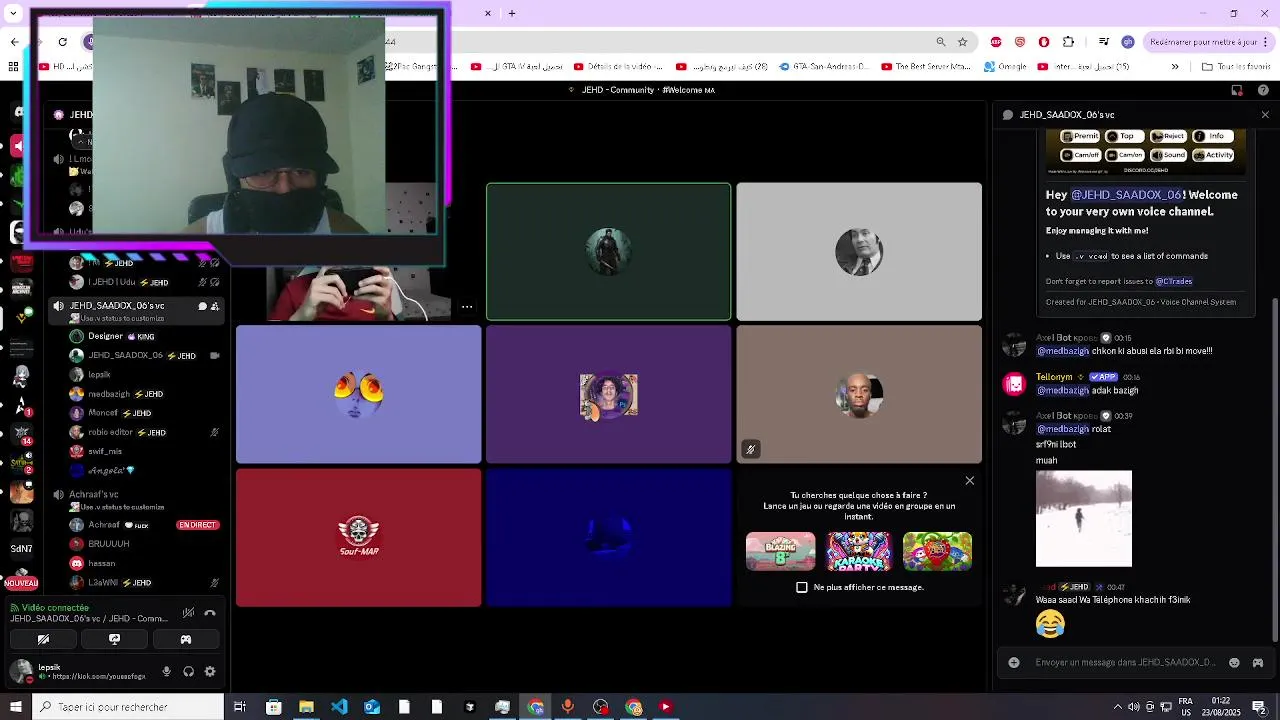
Task: Select Souf-MAR red participant tile
Action: (x=359, y=538)
